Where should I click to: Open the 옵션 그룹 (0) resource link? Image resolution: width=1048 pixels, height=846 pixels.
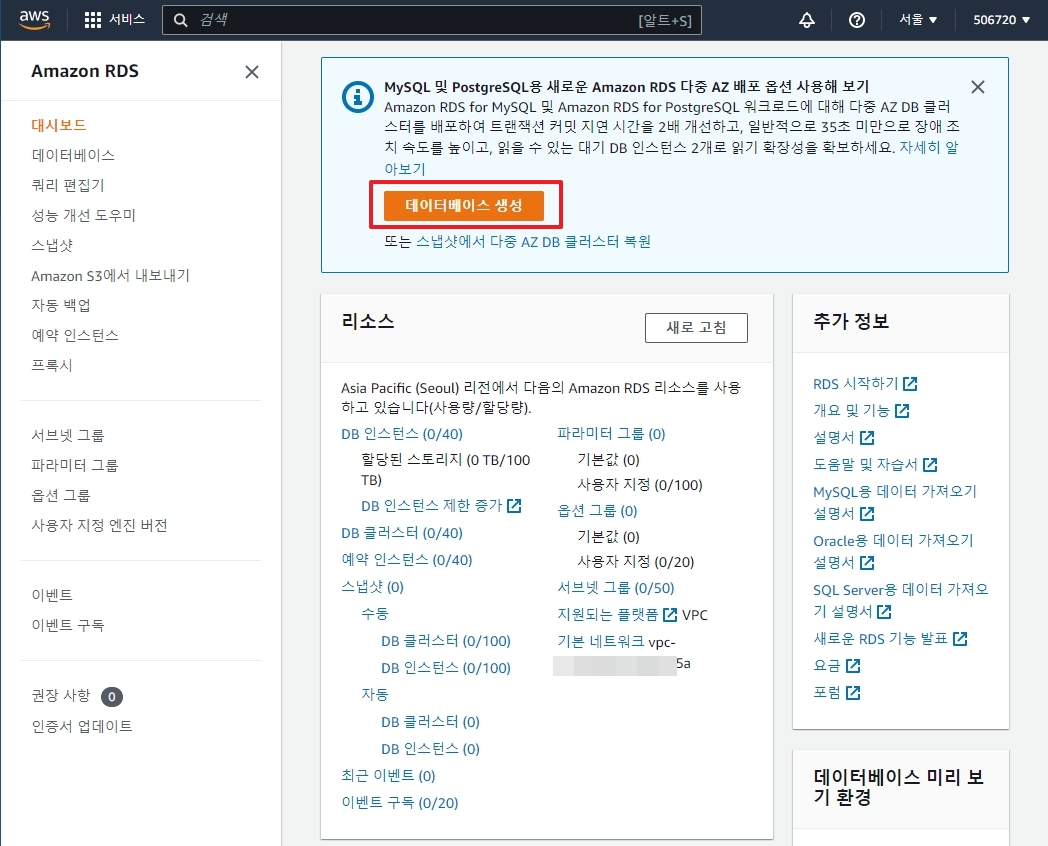[598, 511]
